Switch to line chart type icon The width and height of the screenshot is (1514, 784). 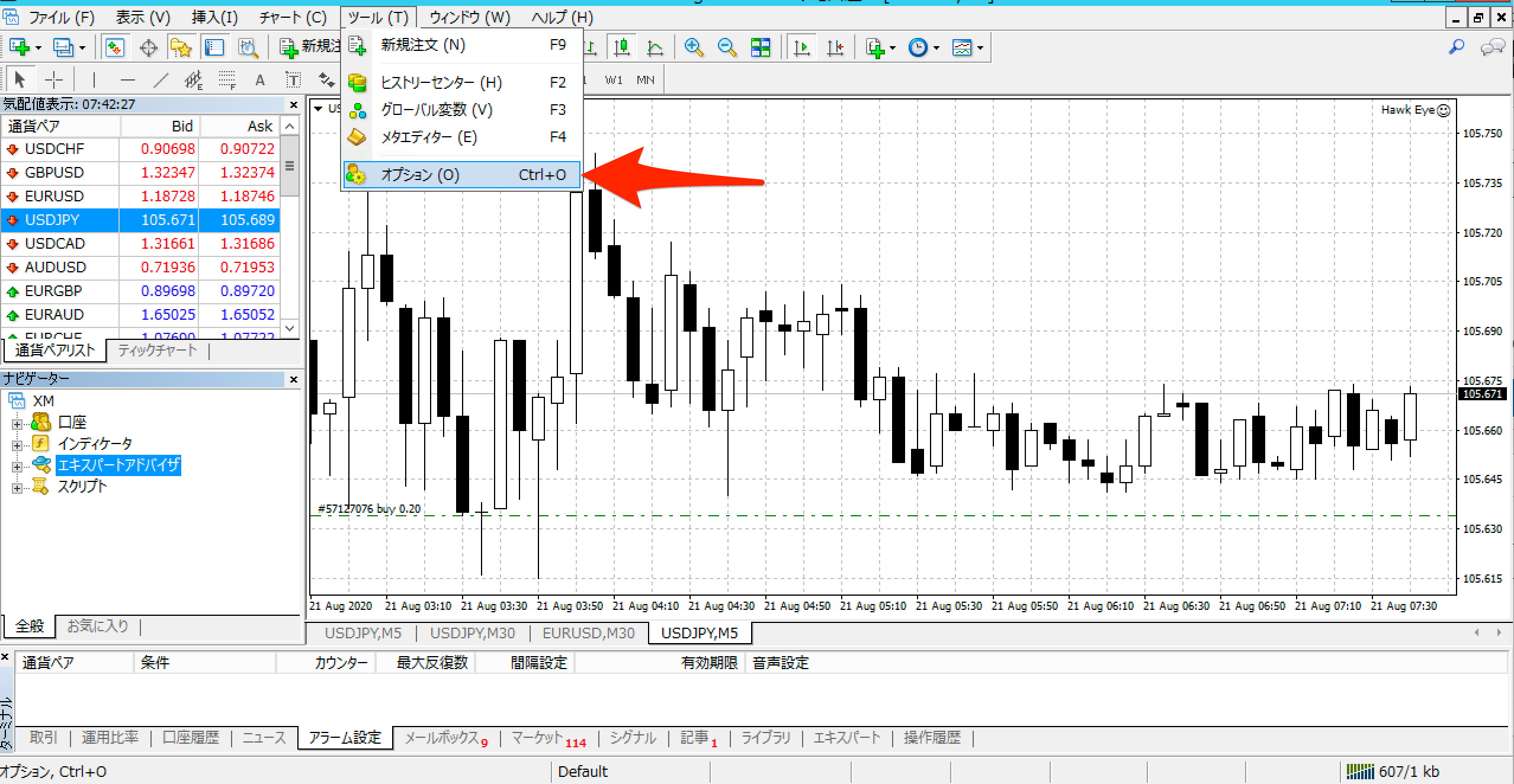[655, 47]
